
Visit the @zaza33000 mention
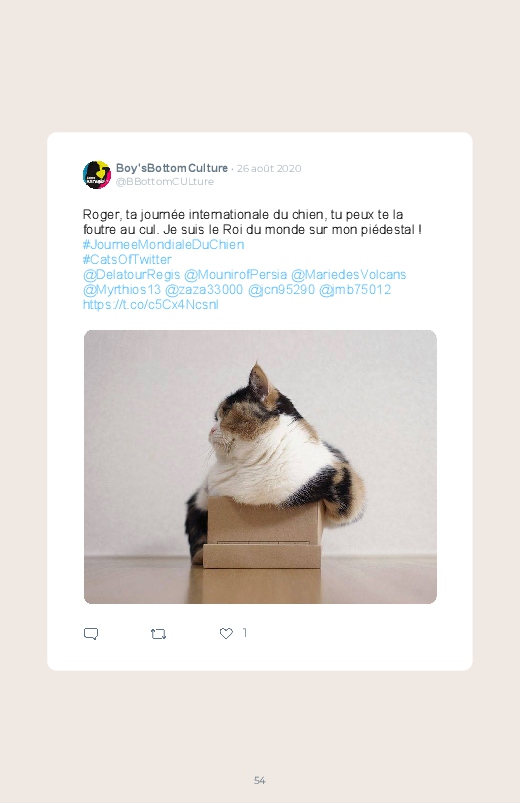coord(204,289)
